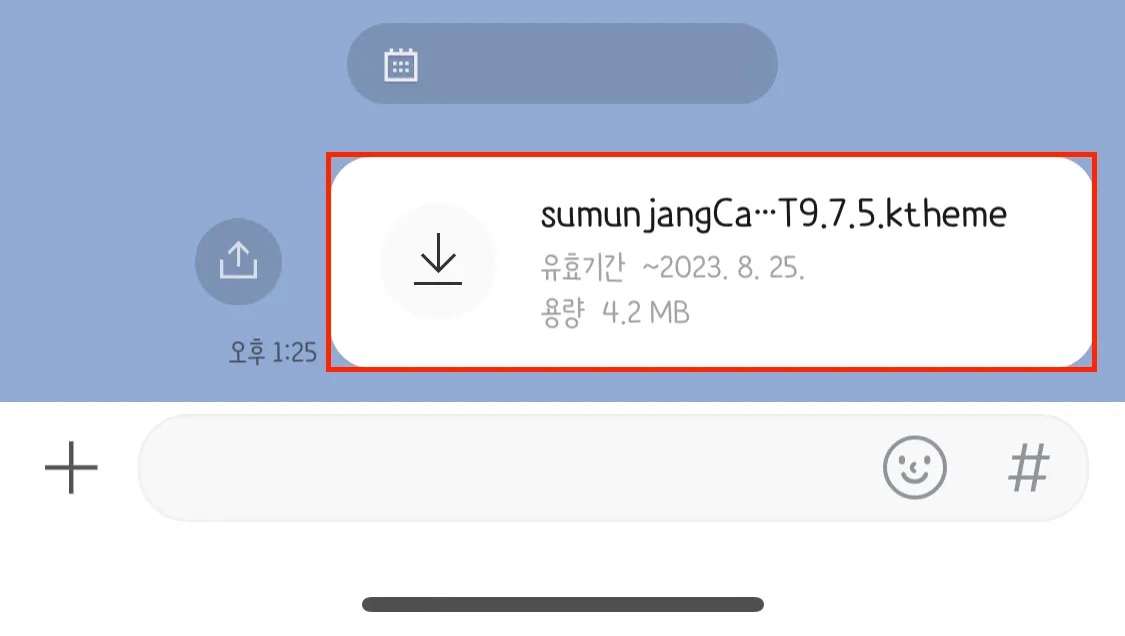This screenshot has width=1125, height=636.
Task: Open the emoticon smiley picker
Action: click(x=915, y=467)
